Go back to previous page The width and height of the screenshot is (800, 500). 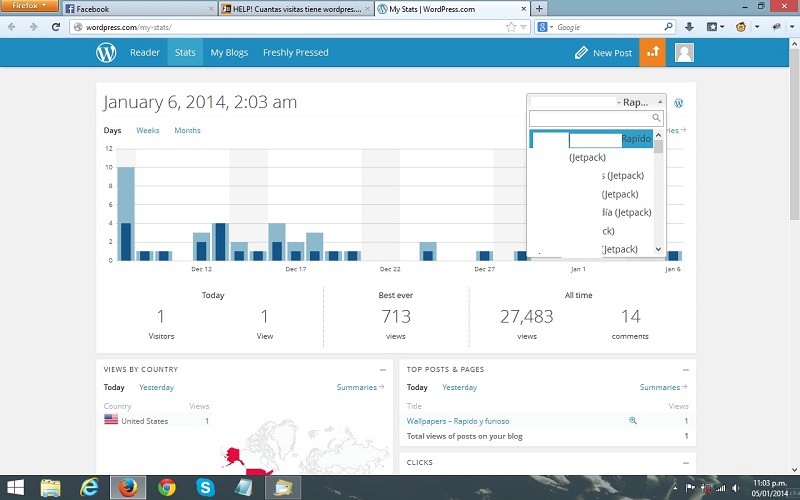tap(12, 27)
